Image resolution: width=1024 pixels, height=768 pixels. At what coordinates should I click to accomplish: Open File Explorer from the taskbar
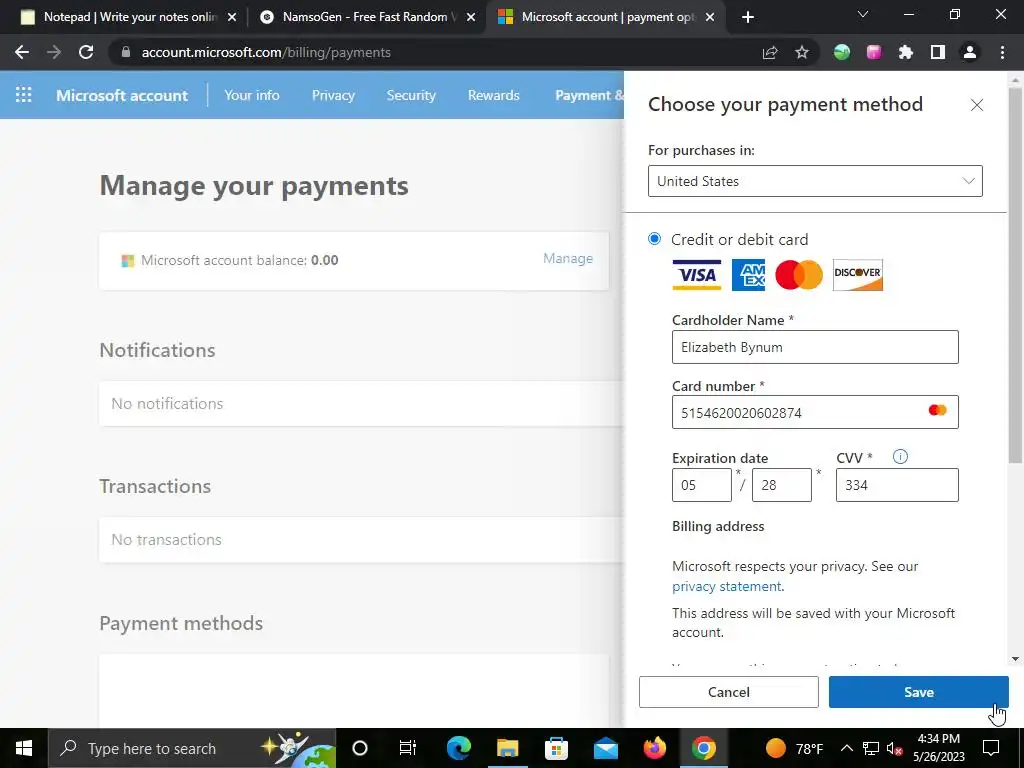click(507, 748)
